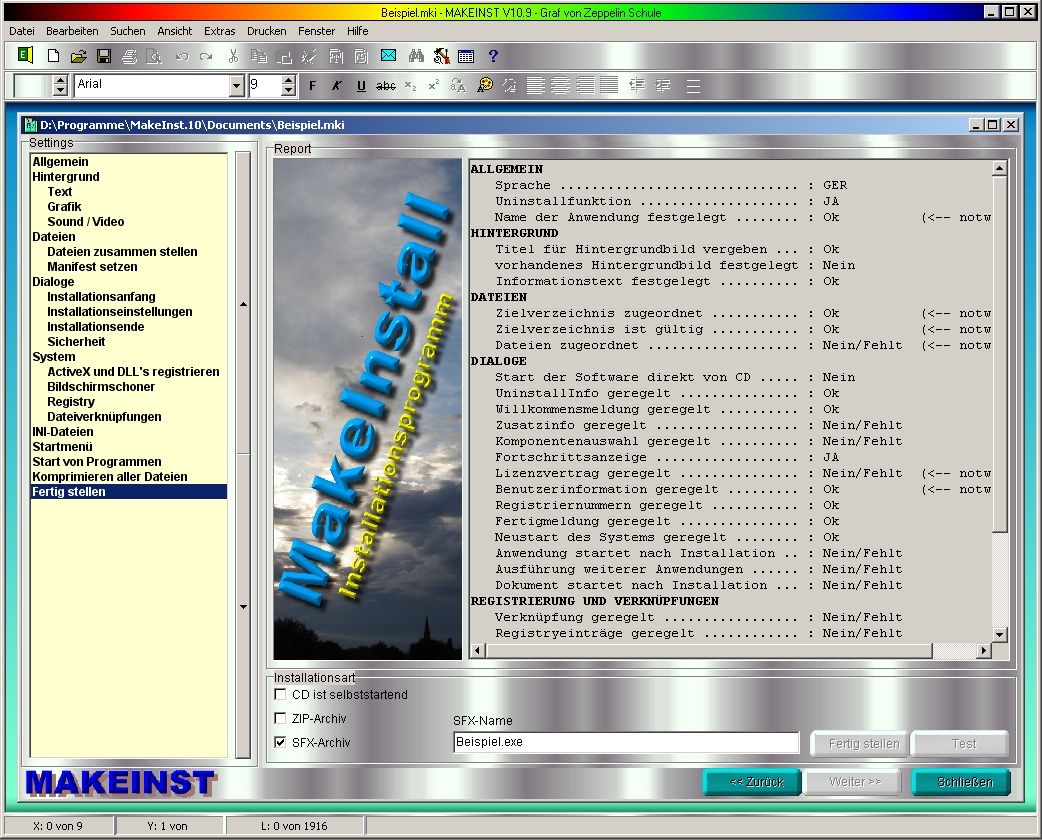Click the bullet list icon
This screenshot has width=1042, height=840.
coord(693,86)
